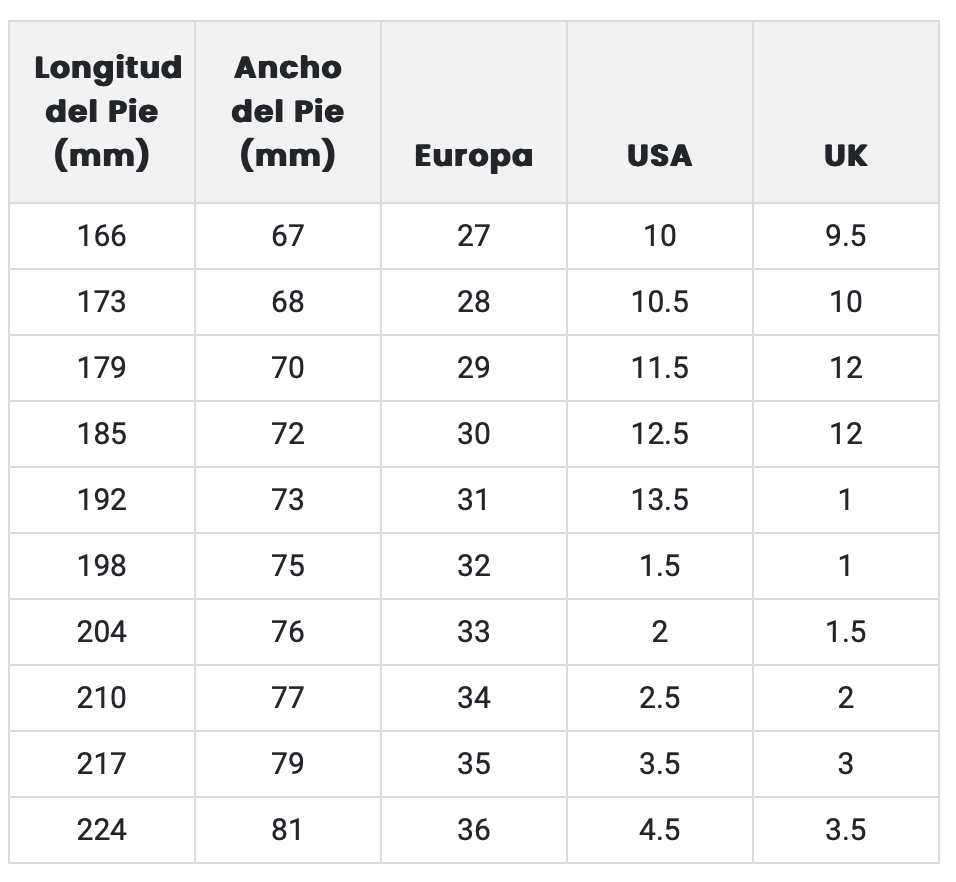The image size is (956, 882).
Task: Click foot length 224 cell
Action: click(x=102, y=830)
